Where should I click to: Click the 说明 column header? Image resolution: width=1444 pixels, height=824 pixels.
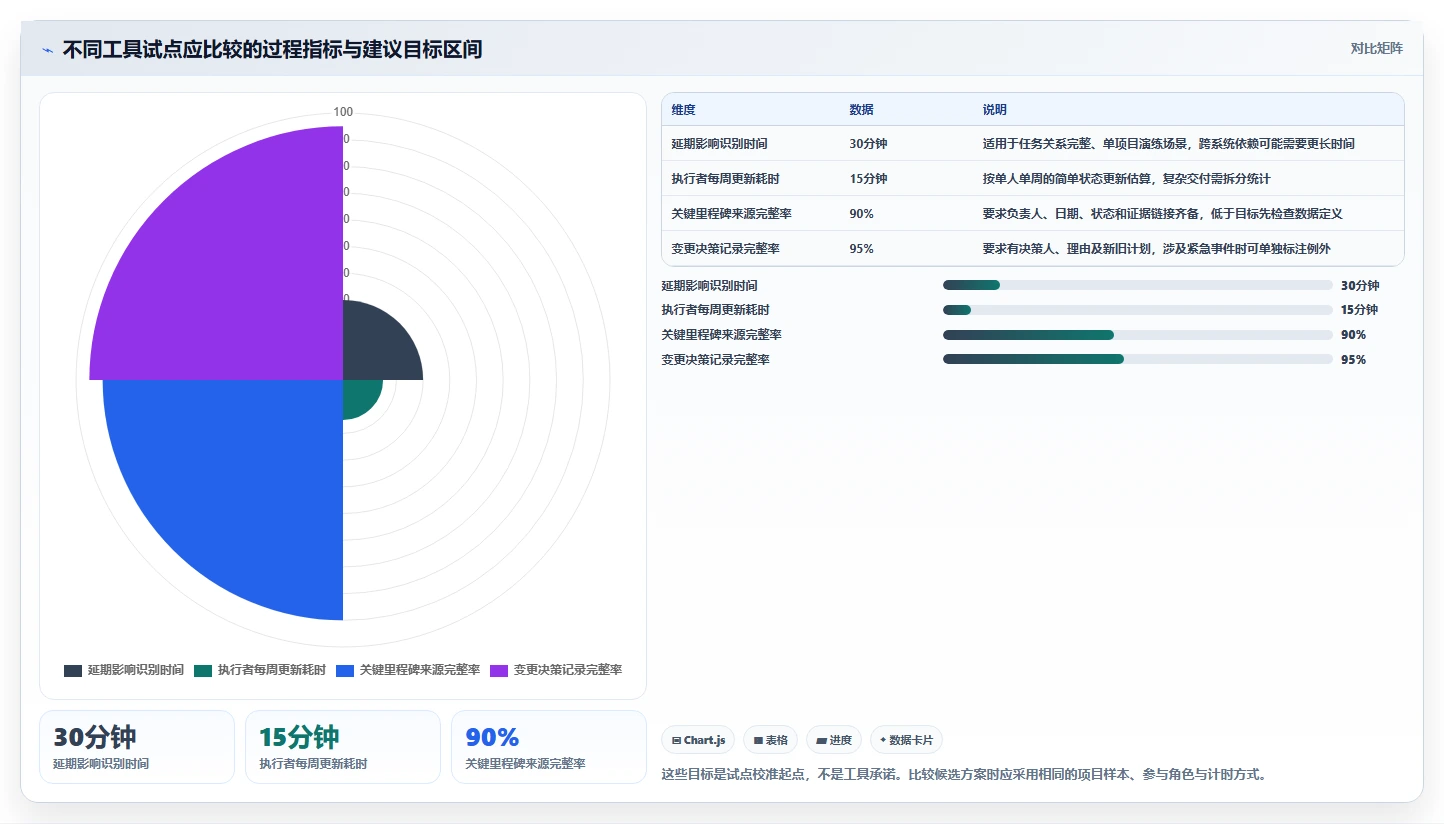tap(995, 110)
